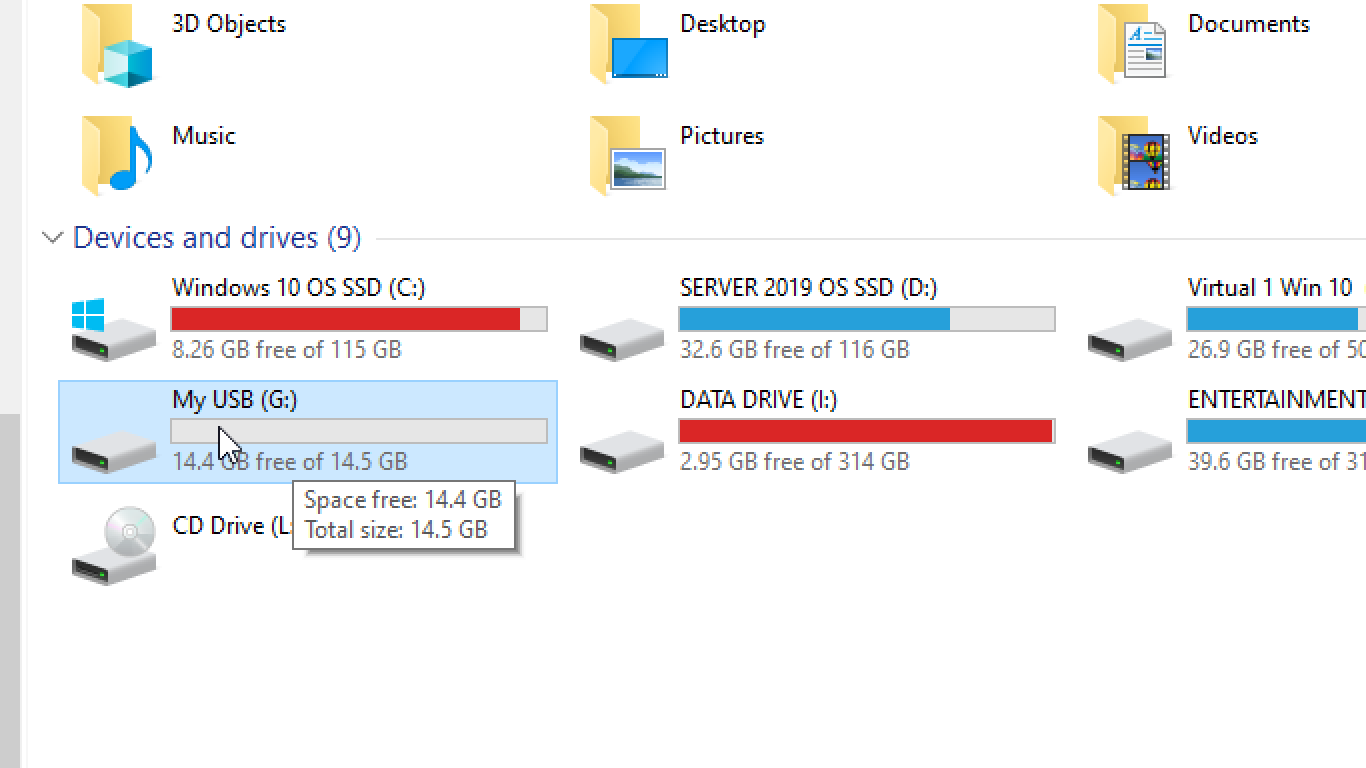This screenshot has width=1366, height=768.
Task: Collapse the Devices and drives section
Action: [x=52, y=237]
